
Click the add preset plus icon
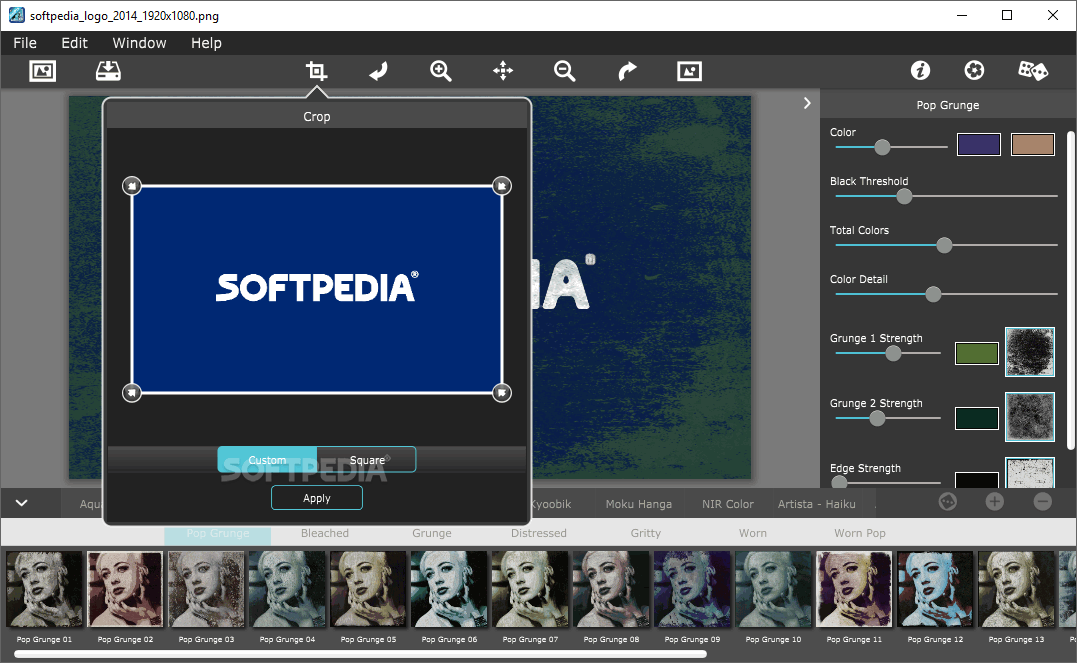995,502
